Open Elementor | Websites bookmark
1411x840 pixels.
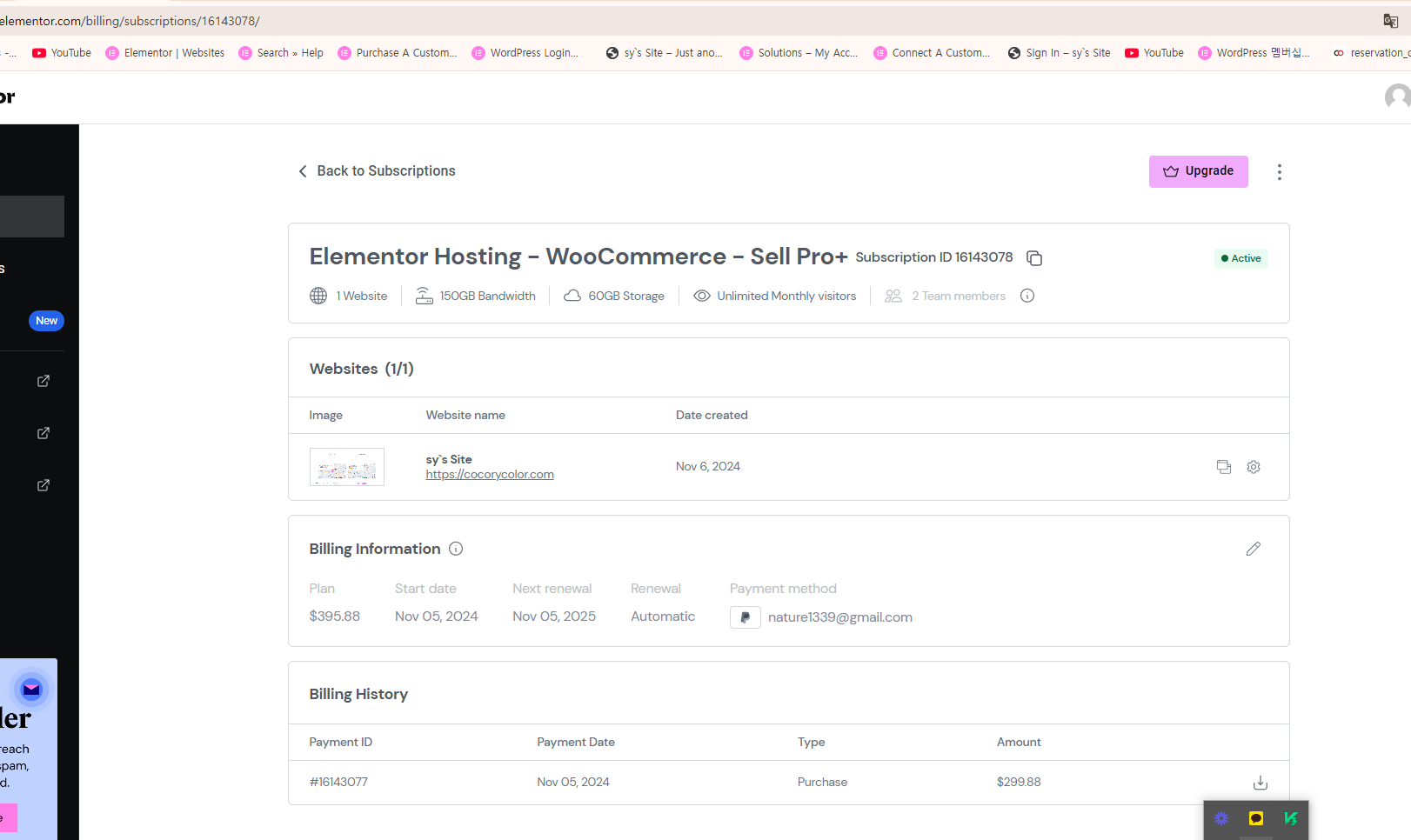(165, 53)
